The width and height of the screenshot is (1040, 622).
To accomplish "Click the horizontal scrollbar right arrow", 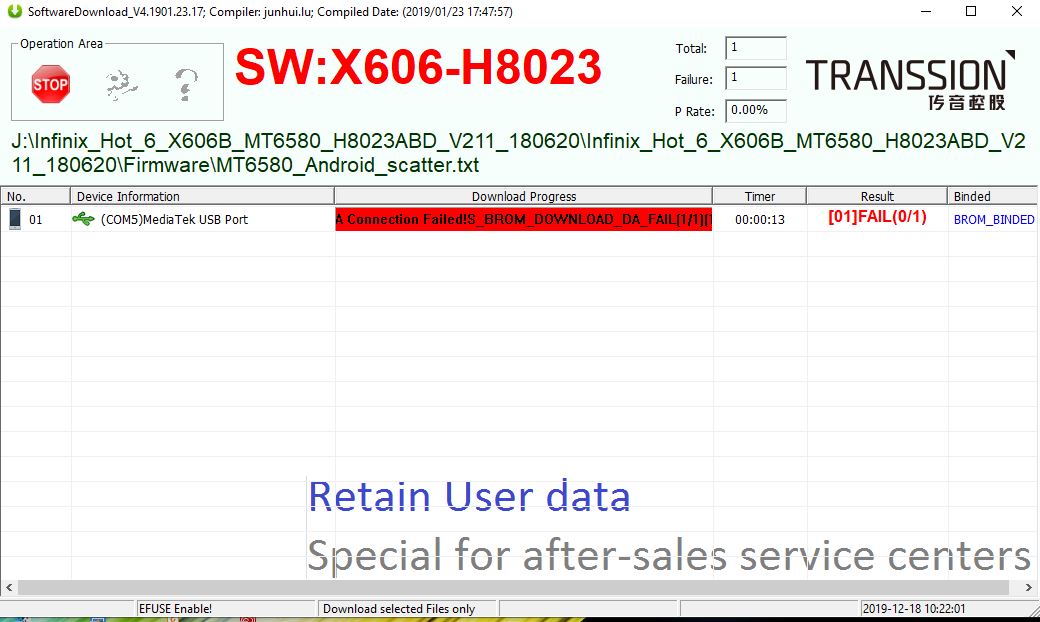I will point(1029,588).
